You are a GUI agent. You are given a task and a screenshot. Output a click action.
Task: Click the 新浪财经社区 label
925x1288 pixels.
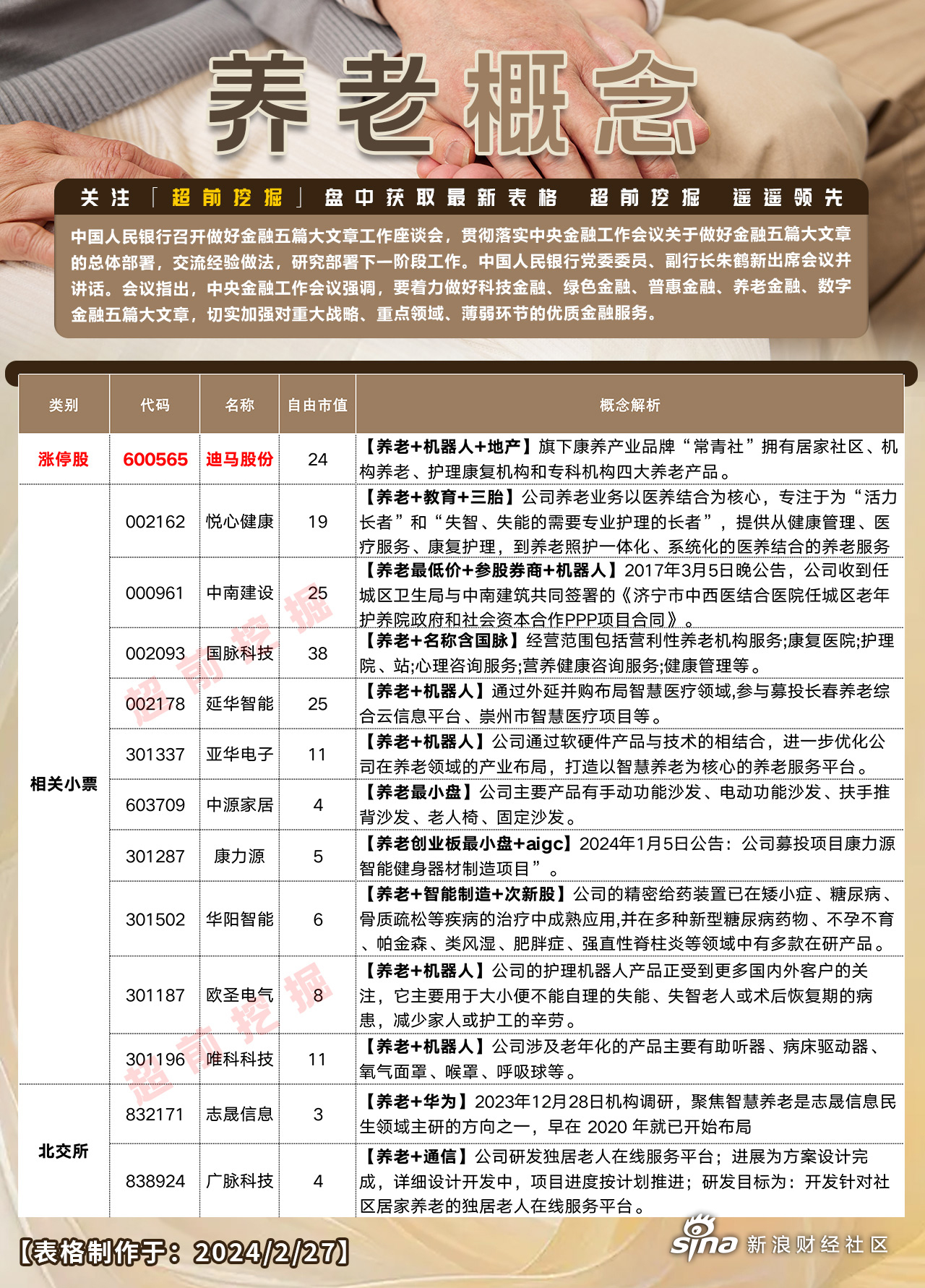tap(818, 1245)
